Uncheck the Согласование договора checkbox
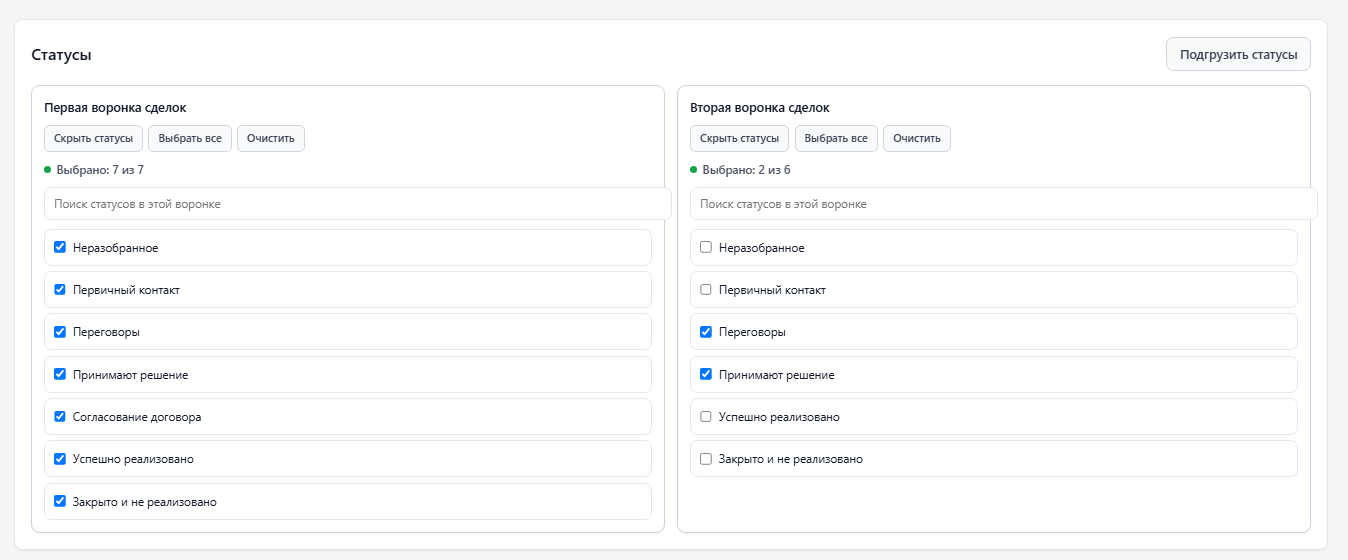 click(60, 416)
